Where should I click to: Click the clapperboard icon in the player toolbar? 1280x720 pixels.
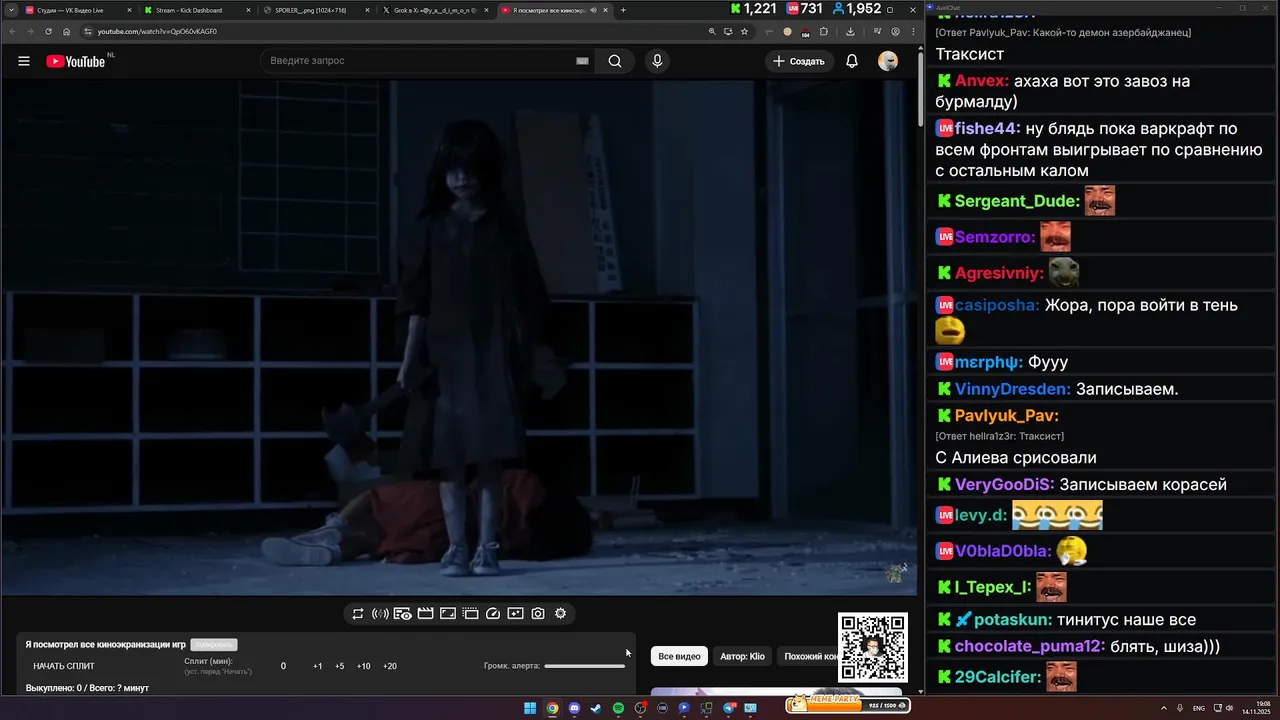[425, 613]
